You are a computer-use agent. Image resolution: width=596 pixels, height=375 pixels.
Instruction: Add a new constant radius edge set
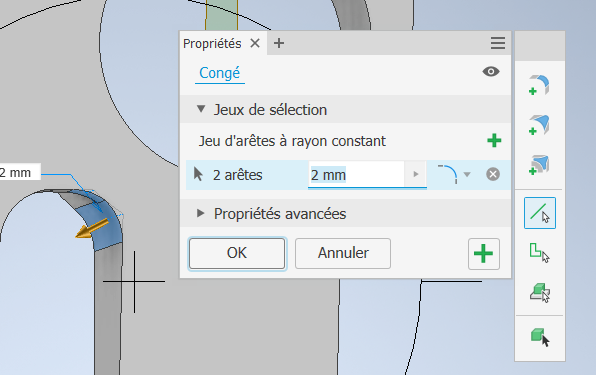(494, 141)
